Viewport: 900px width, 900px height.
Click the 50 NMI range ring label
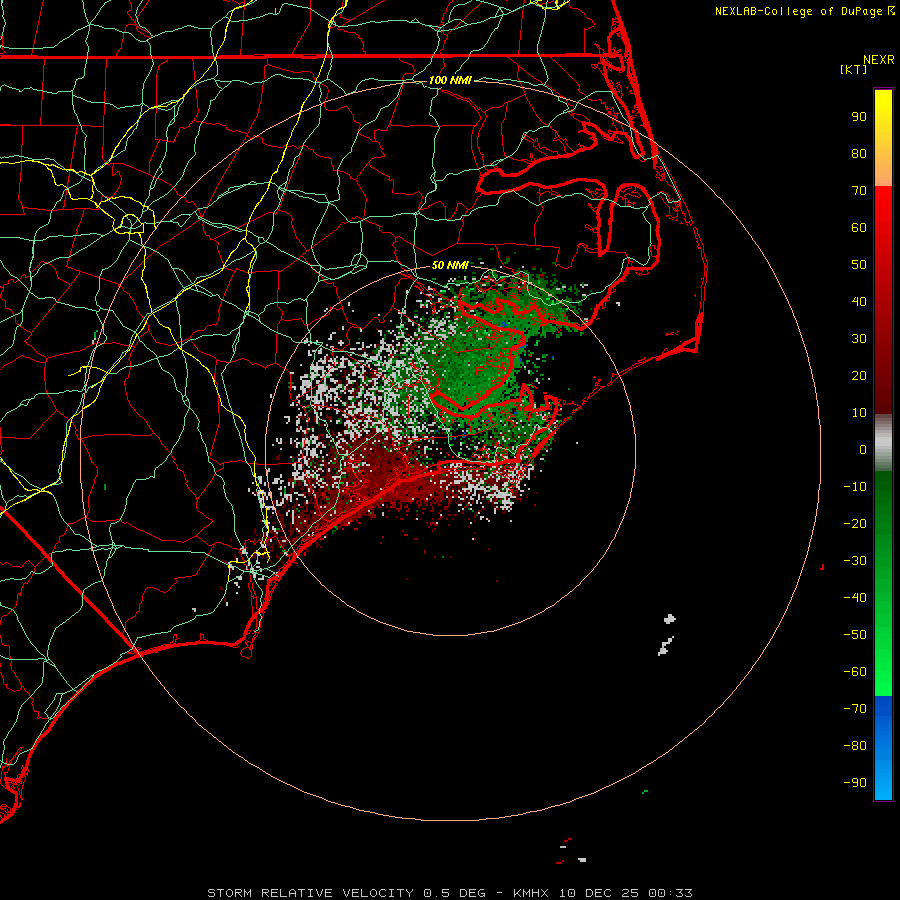pyautogui.click(x=450, y=265)
